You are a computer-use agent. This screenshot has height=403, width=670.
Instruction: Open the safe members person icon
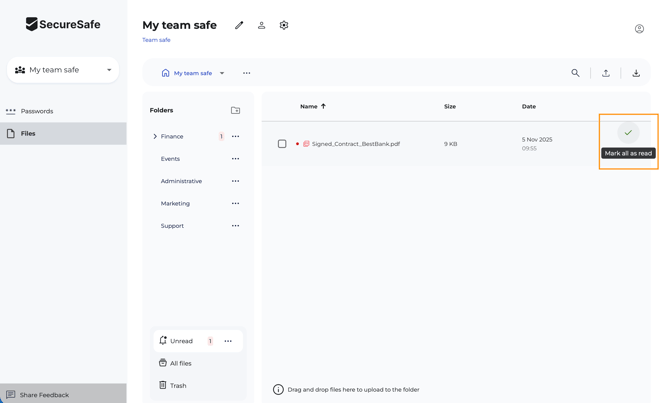(x=262, y=25)
